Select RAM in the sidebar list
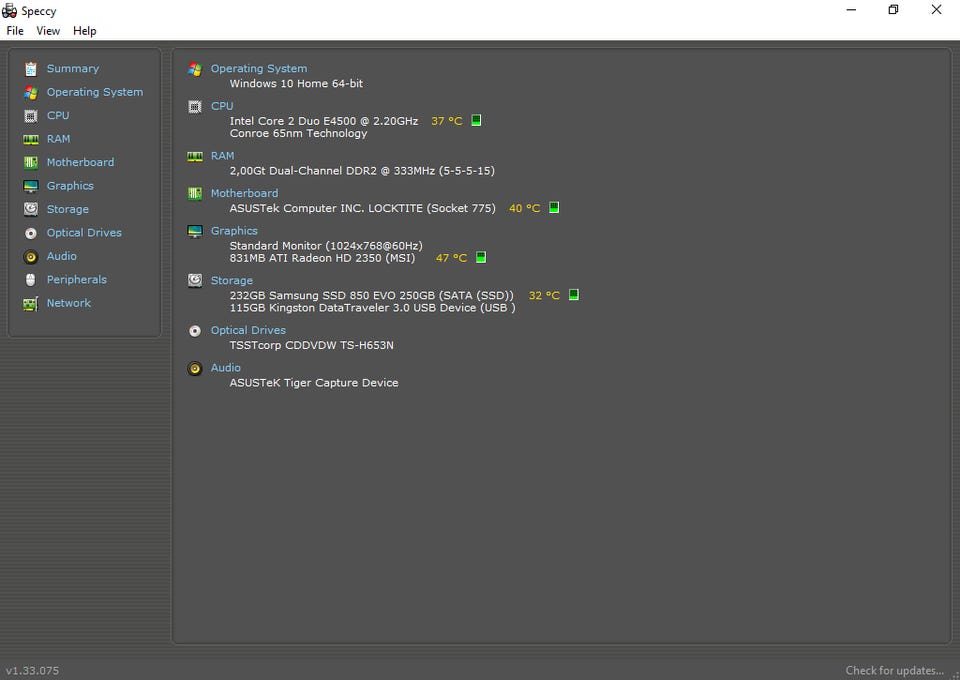Viewport: 960px width, 680px height. coord(59,139)
